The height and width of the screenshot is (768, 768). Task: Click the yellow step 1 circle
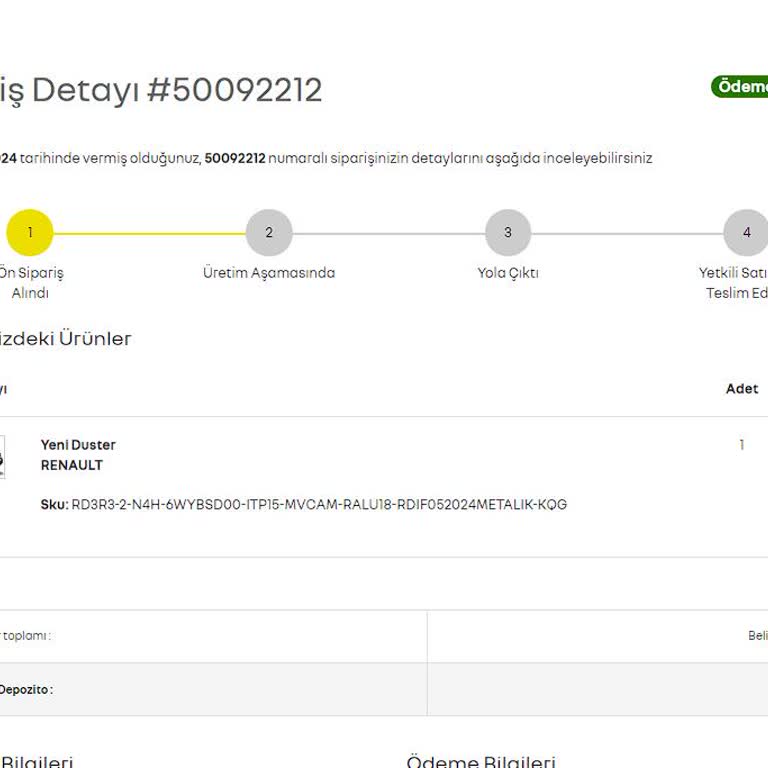point(29,233)
